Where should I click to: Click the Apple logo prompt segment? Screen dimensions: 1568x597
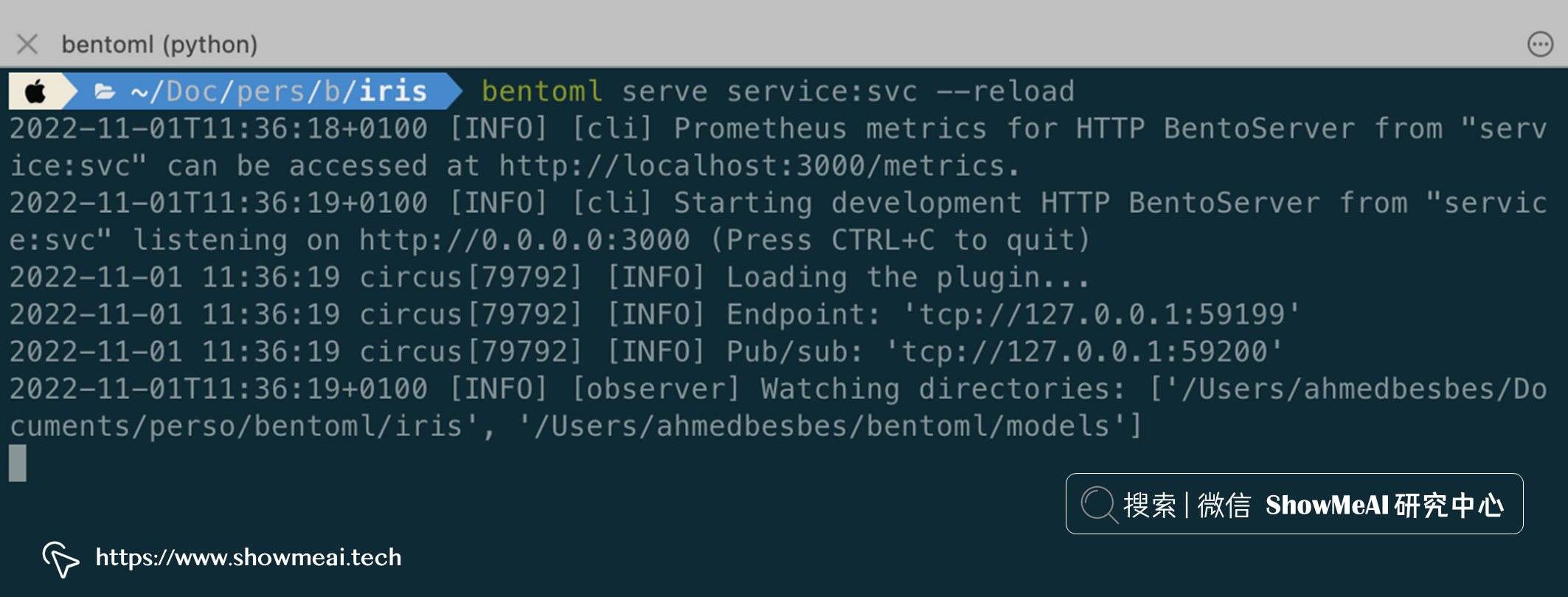35,92
